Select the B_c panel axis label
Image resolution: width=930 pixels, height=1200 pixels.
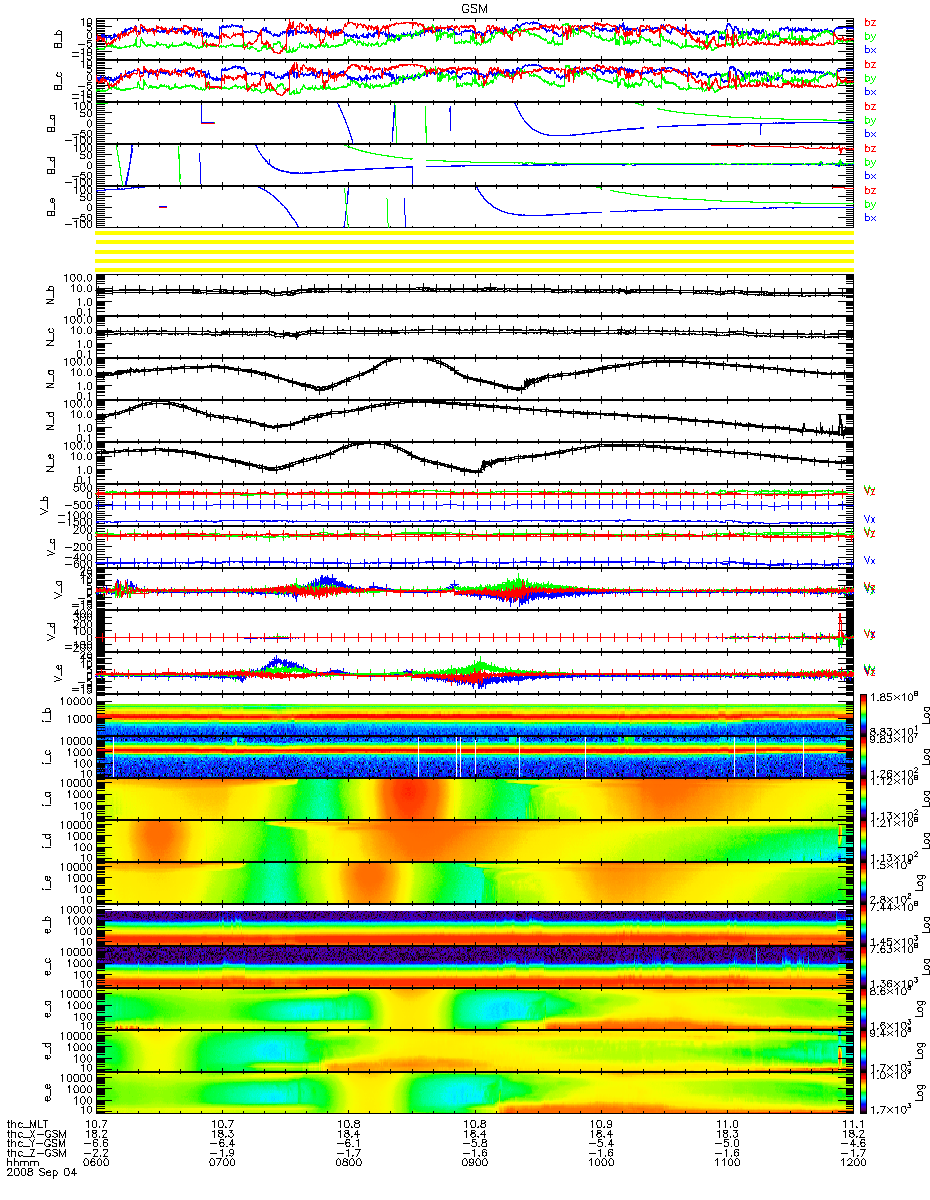59,81
